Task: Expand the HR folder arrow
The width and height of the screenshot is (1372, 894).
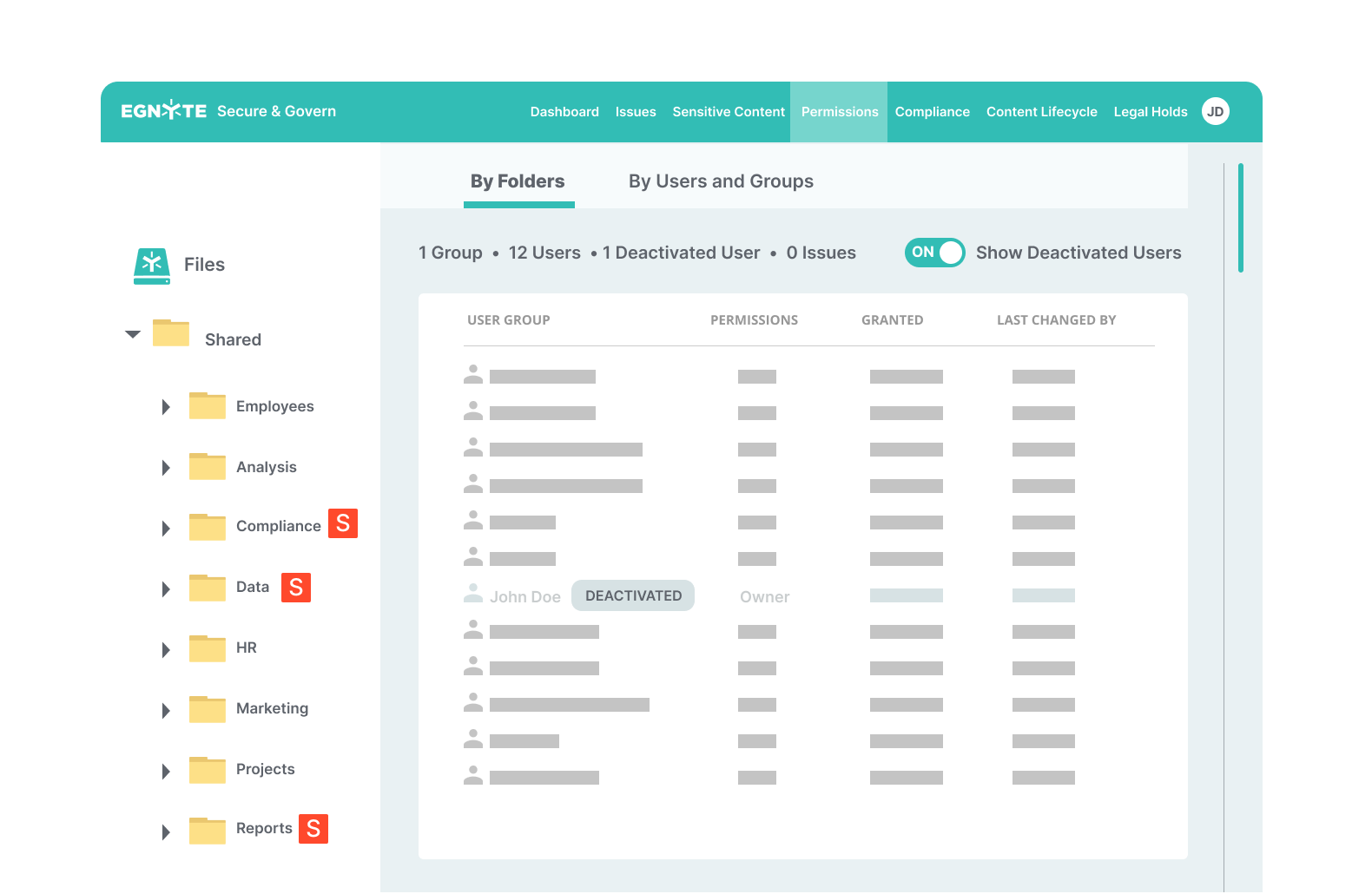Action: tap(166, 650)
